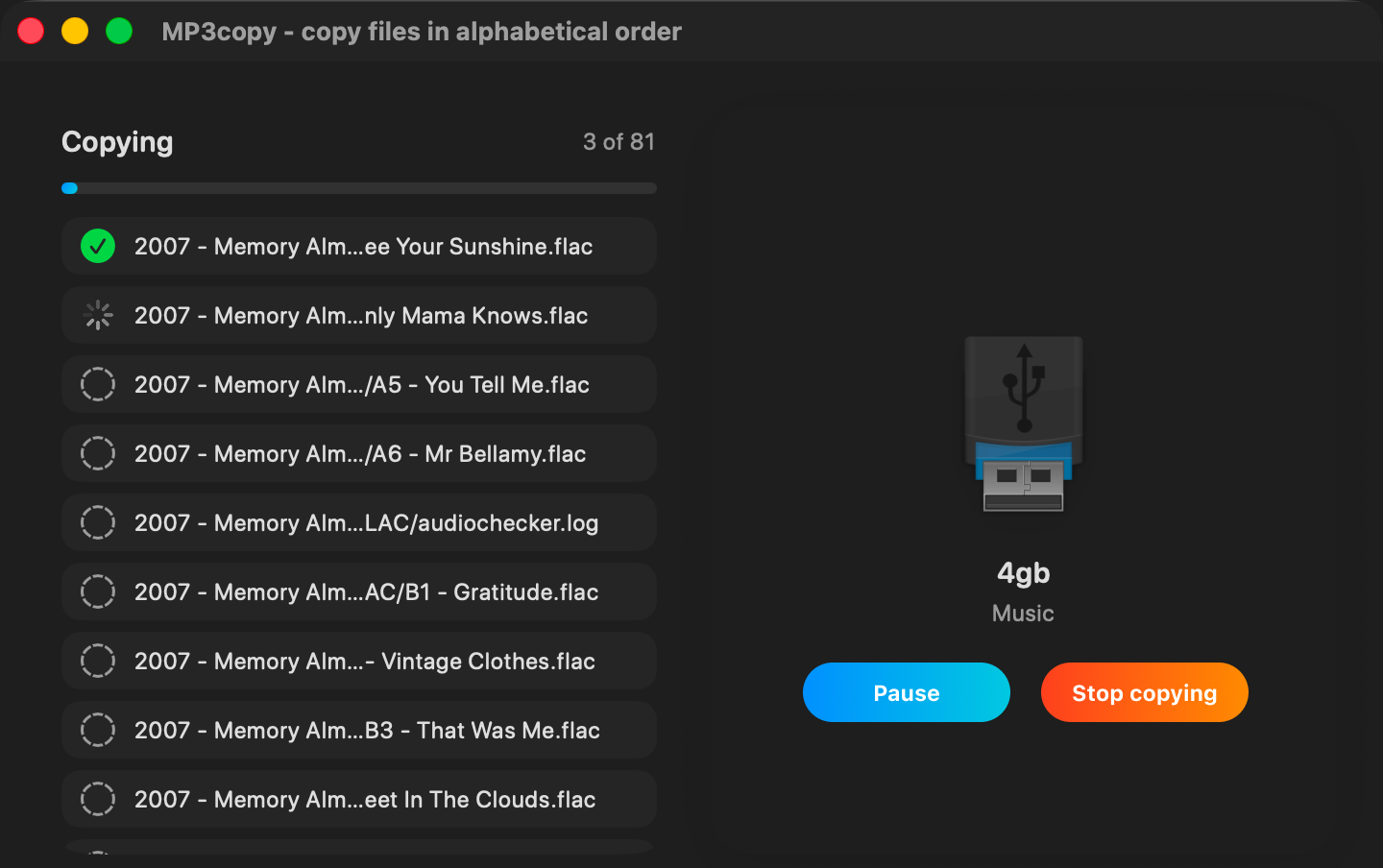
Task: Click the USB flash drive icon
Action: [1024, 423]
